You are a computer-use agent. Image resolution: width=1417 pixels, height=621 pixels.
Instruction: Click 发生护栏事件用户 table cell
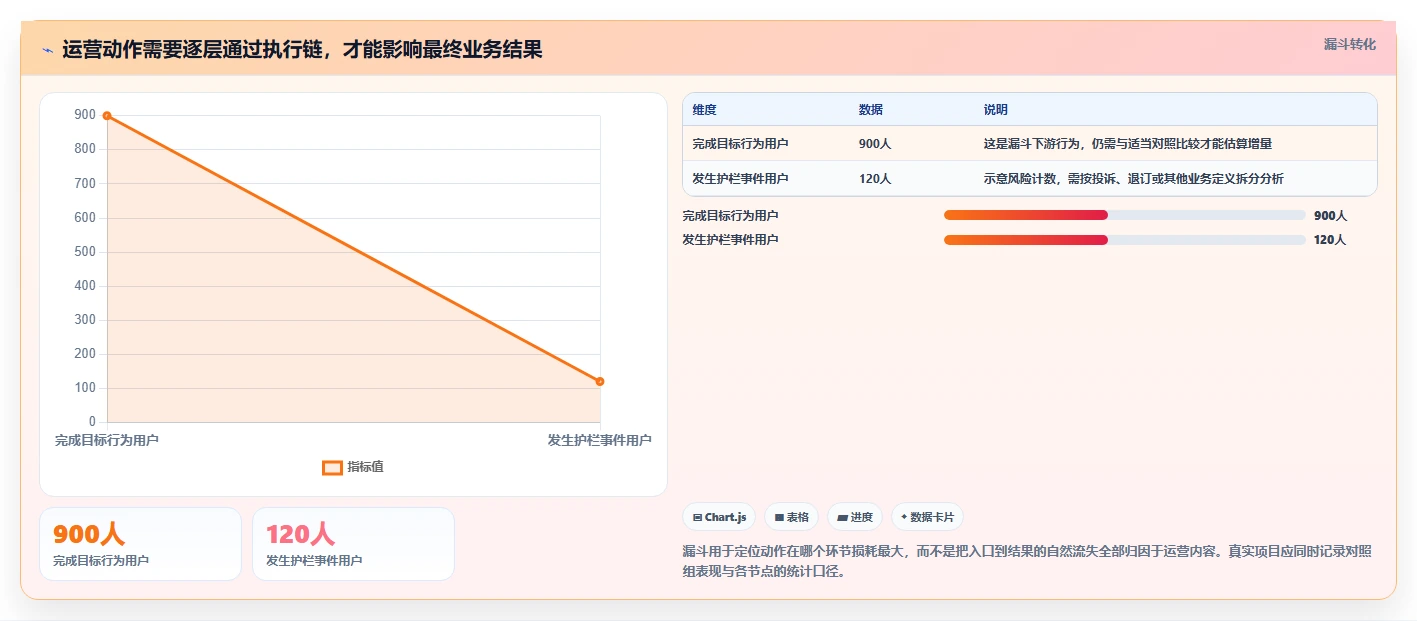(741, 179)
